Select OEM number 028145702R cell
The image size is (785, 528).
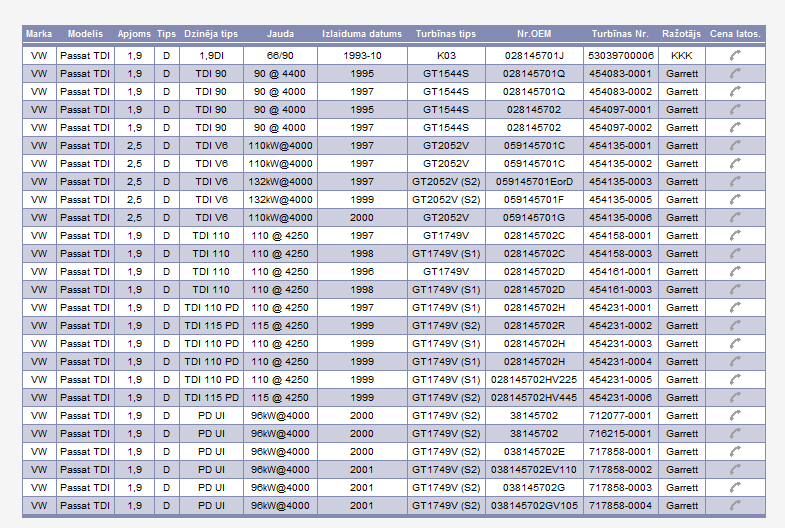point(534,326)
